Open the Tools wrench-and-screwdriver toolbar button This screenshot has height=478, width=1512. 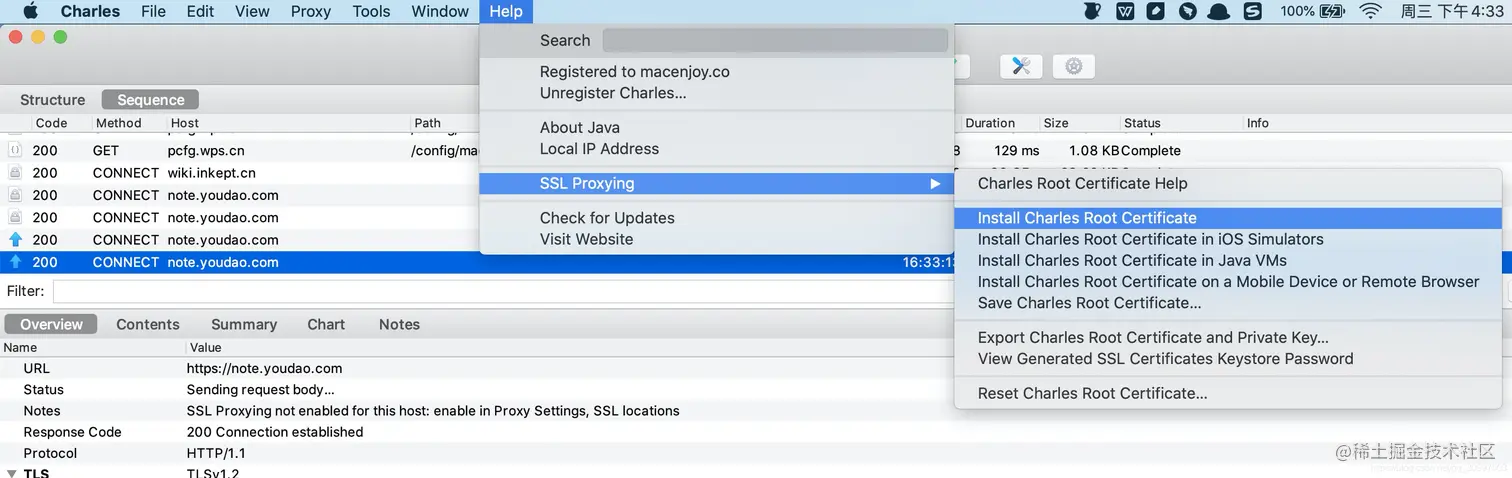coord(1021,66)
